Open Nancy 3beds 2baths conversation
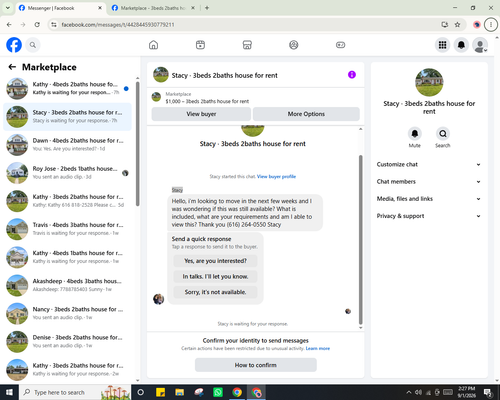Image resolution: width=500 pixels, height=400 pixels. [67, 314]
